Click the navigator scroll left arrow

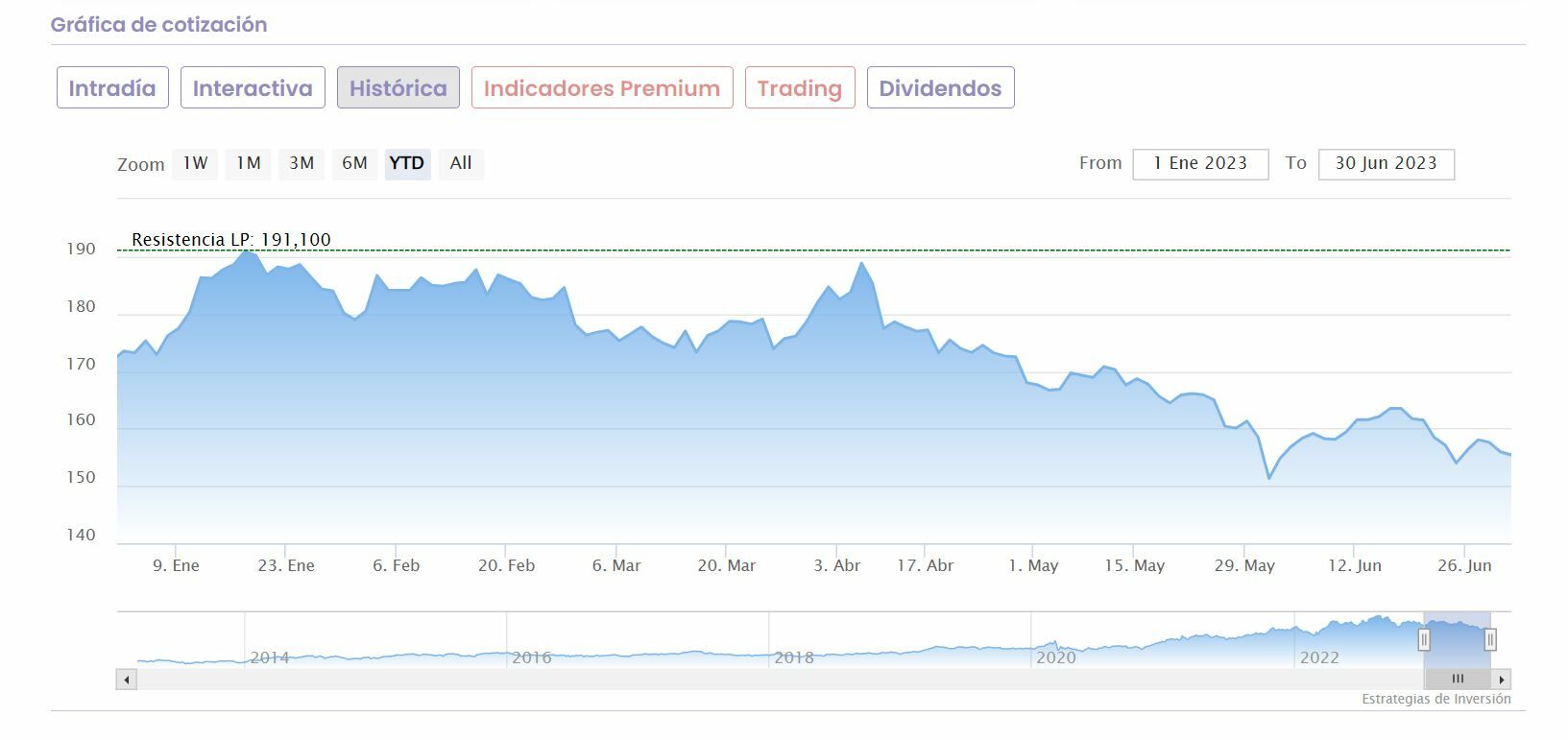(x=127, y=680)
